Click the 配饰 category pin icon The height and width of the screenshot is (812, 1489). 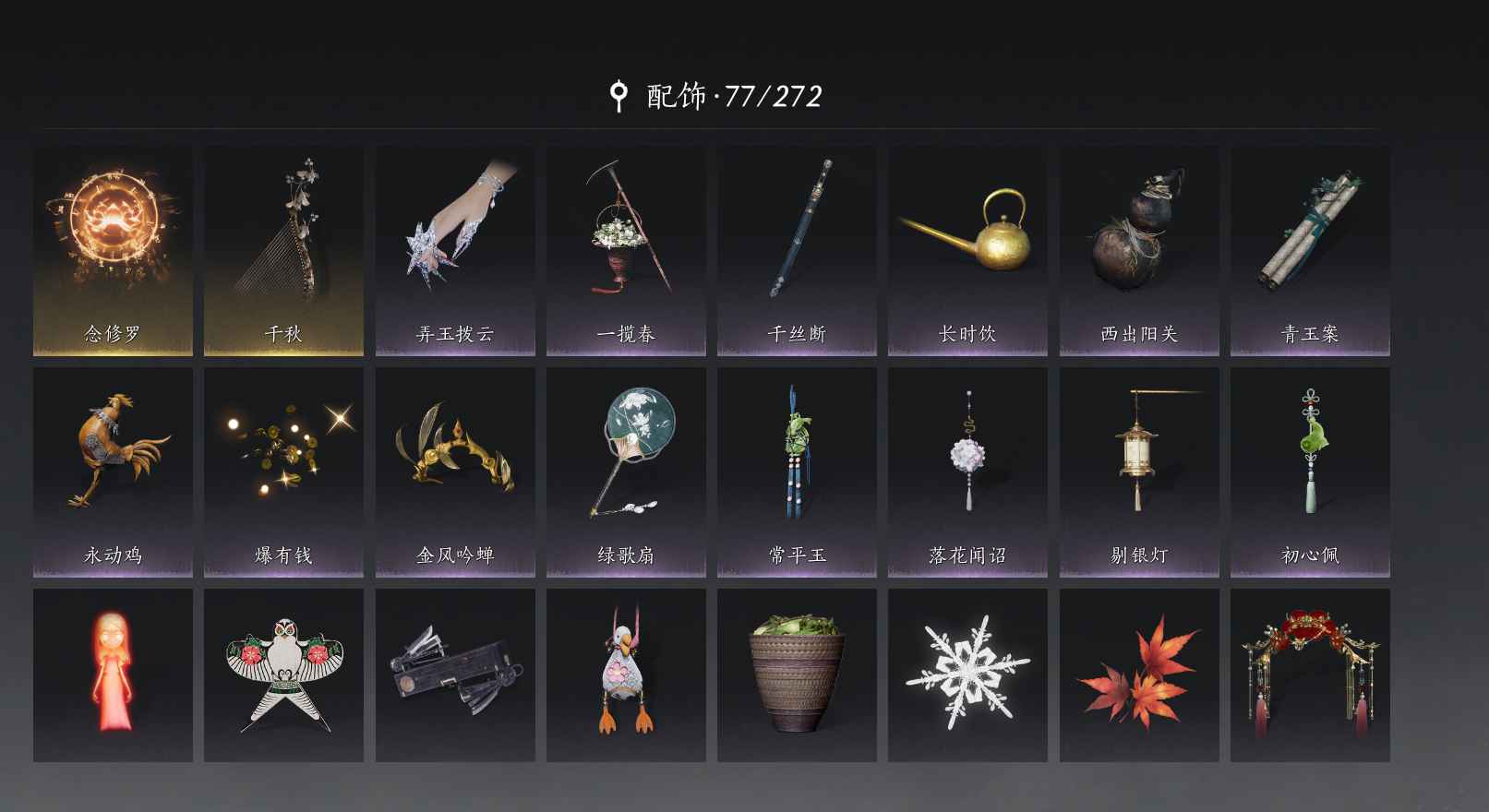(618, 96)
